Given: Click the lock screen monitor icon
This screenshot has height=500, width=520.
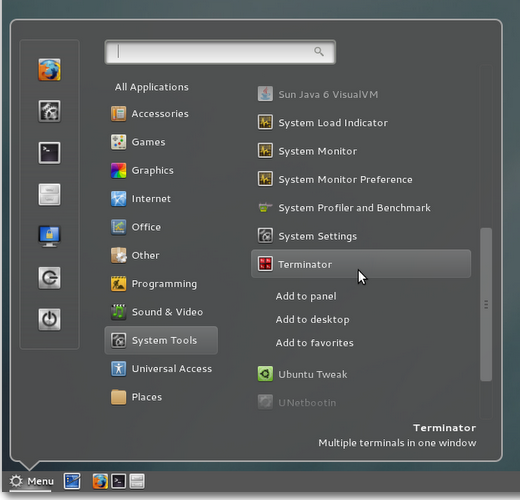Looking at the screenshot, I should pyautogui.click(x=49, y=236).
